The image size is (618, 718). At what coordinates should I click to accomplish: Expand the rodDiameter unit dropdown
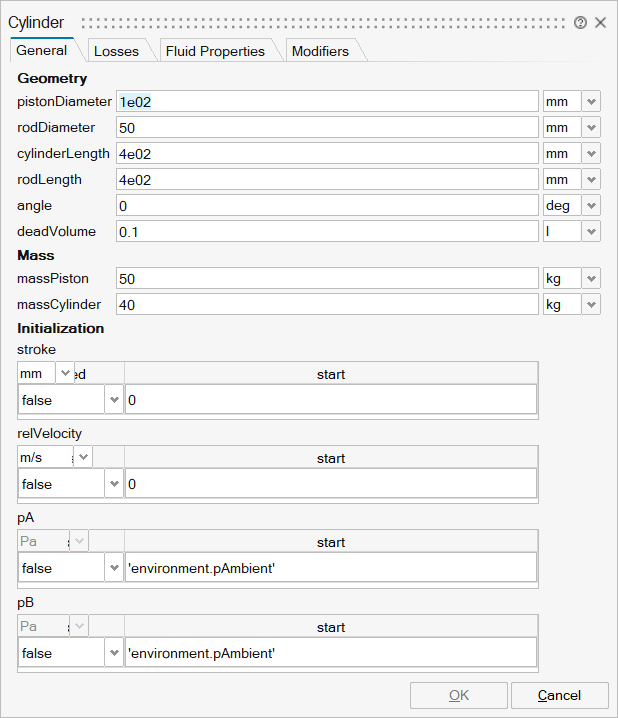click(x=591, y=128)
